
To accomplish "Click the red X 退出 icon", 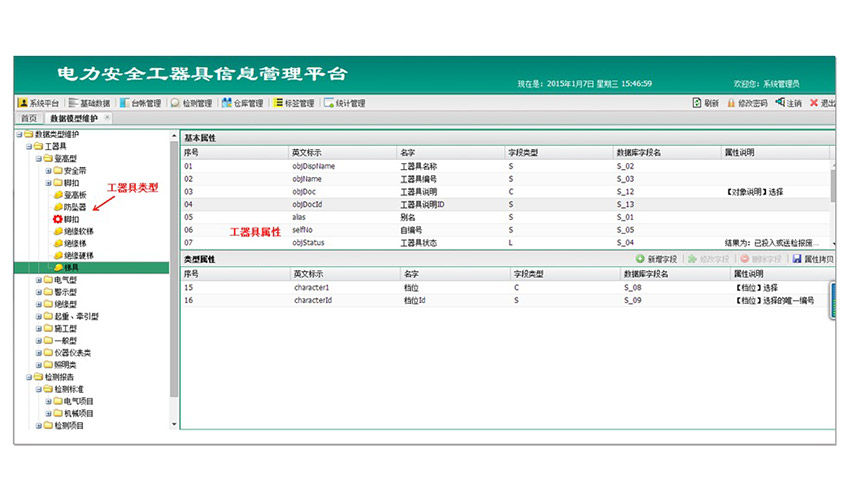I will pyautogui.click(x=814, y=103).
